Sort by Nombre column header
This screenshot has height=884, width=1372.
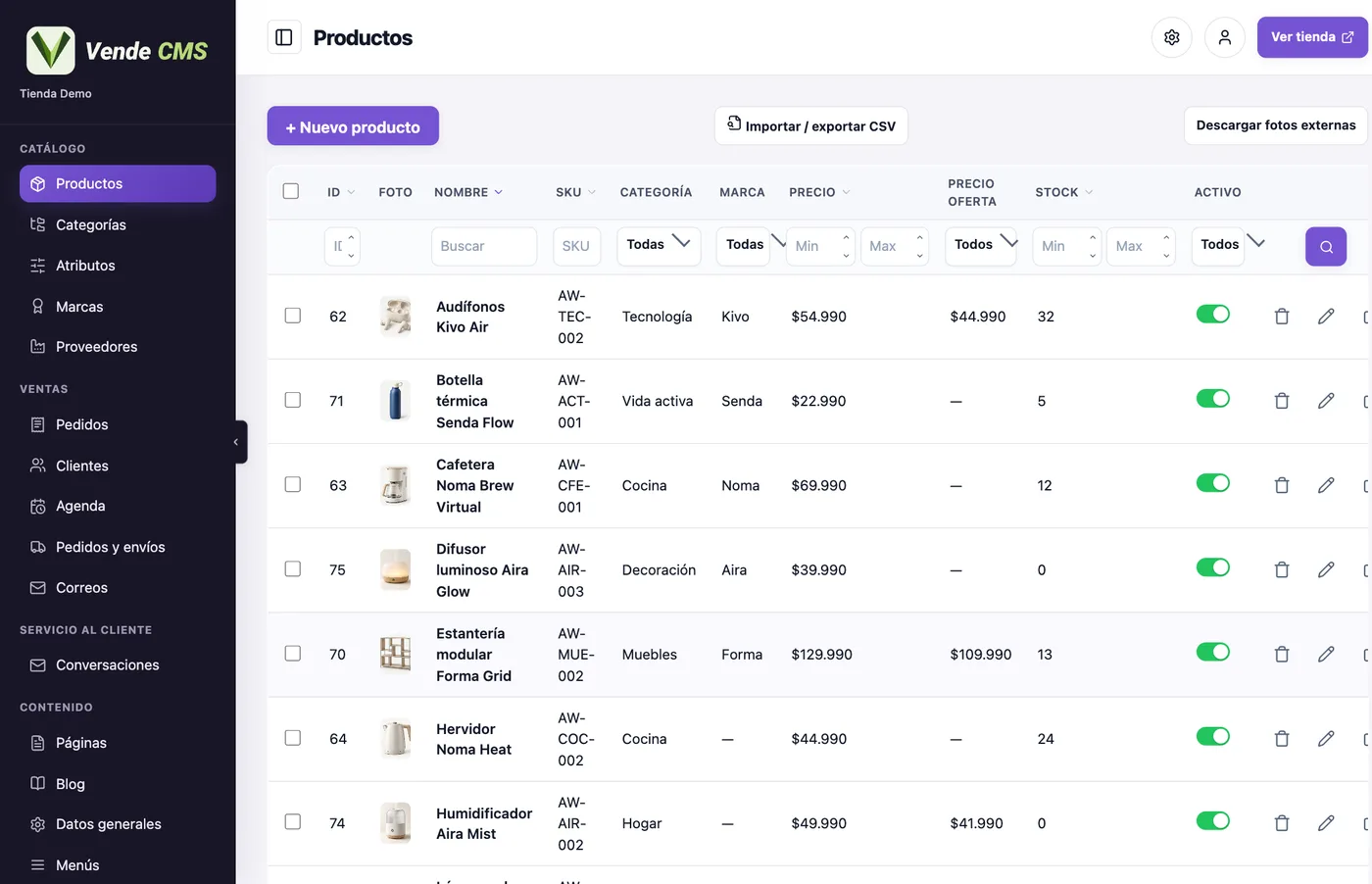click(468, 192)
